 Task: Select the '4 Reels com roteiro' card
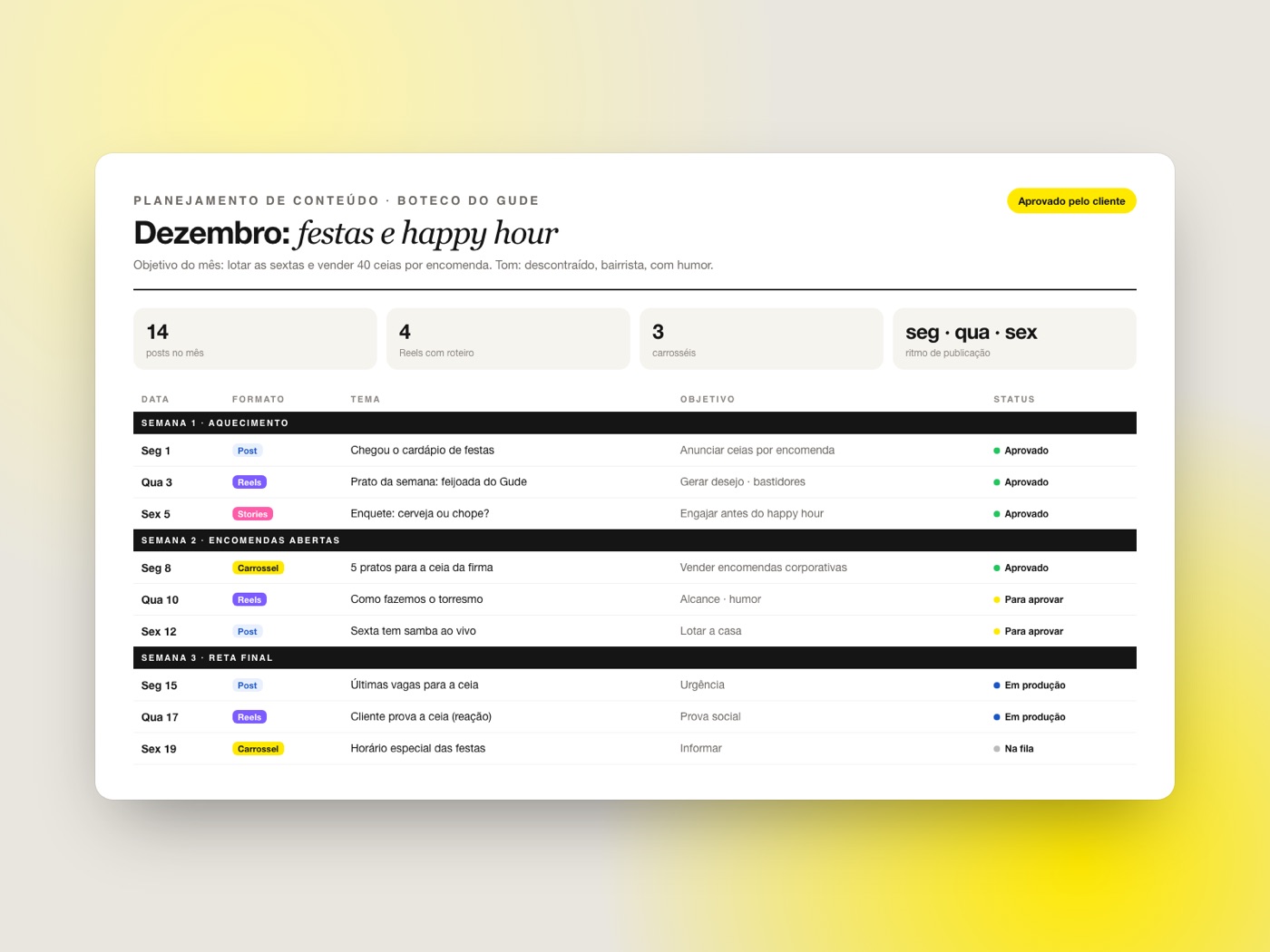(x=508, y=339)
